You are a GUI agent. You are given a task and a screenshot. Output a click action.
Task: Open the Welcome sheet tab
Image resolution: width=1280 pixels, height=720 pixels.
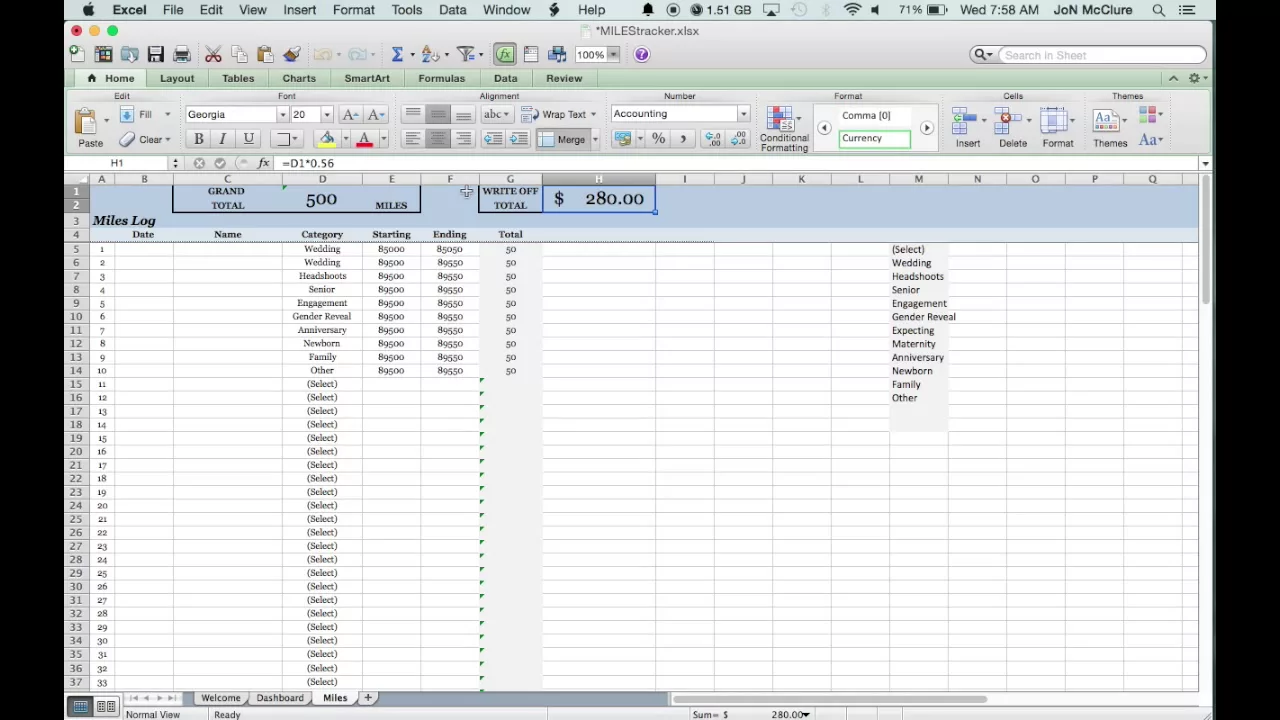pos(220,698)
